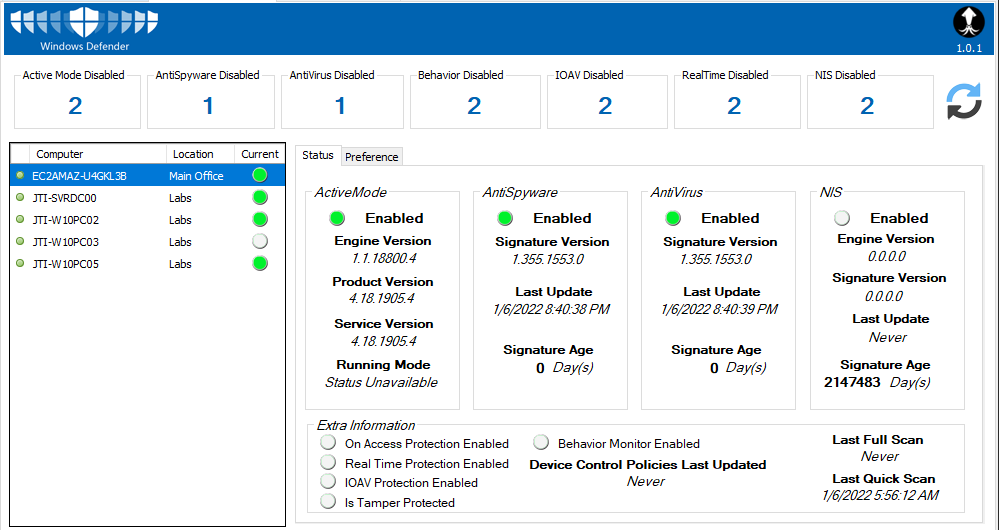Click the Current status light for JTI-W10PC02

(x=259, y=219)
